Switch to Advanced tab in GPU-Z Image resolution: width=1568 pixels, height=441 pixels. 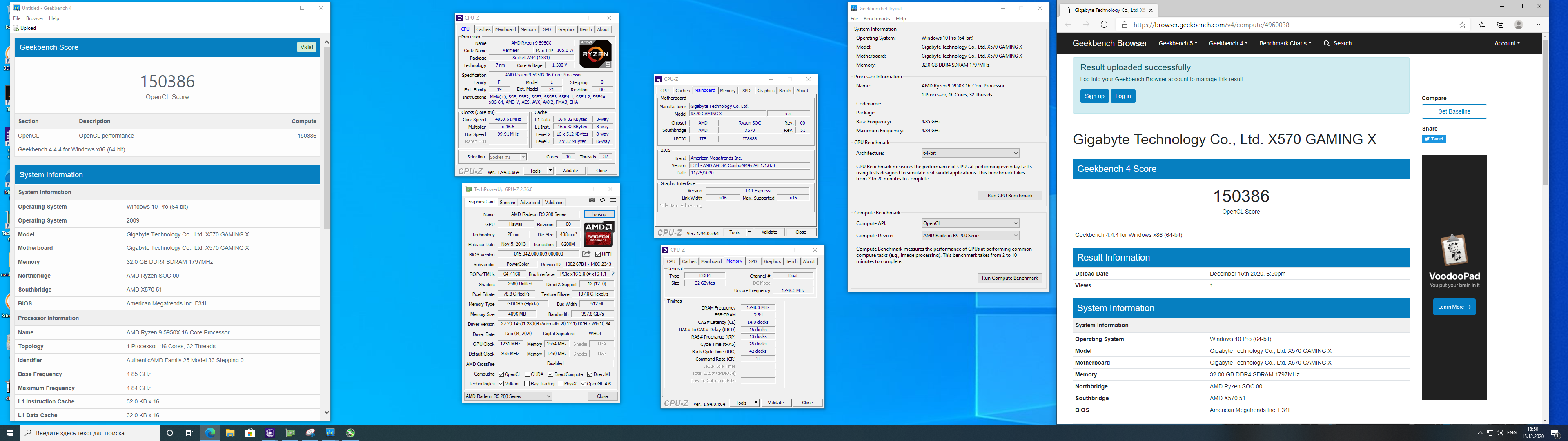point(530,202)
